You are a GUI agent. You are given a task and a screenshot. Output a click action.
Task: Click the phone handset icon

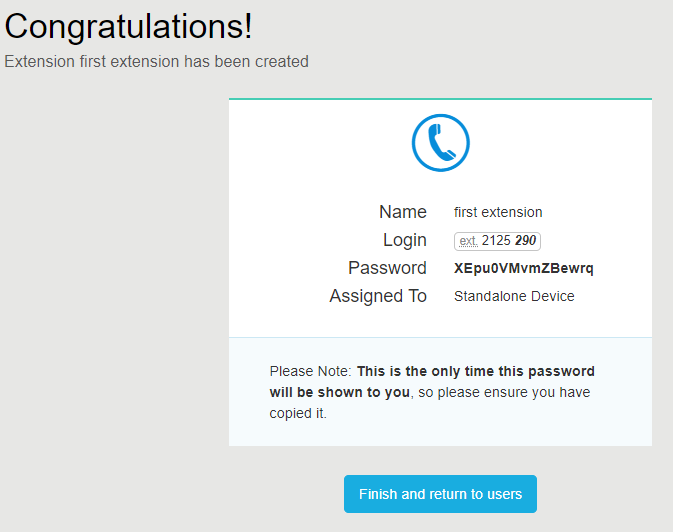tap(440, 143)
